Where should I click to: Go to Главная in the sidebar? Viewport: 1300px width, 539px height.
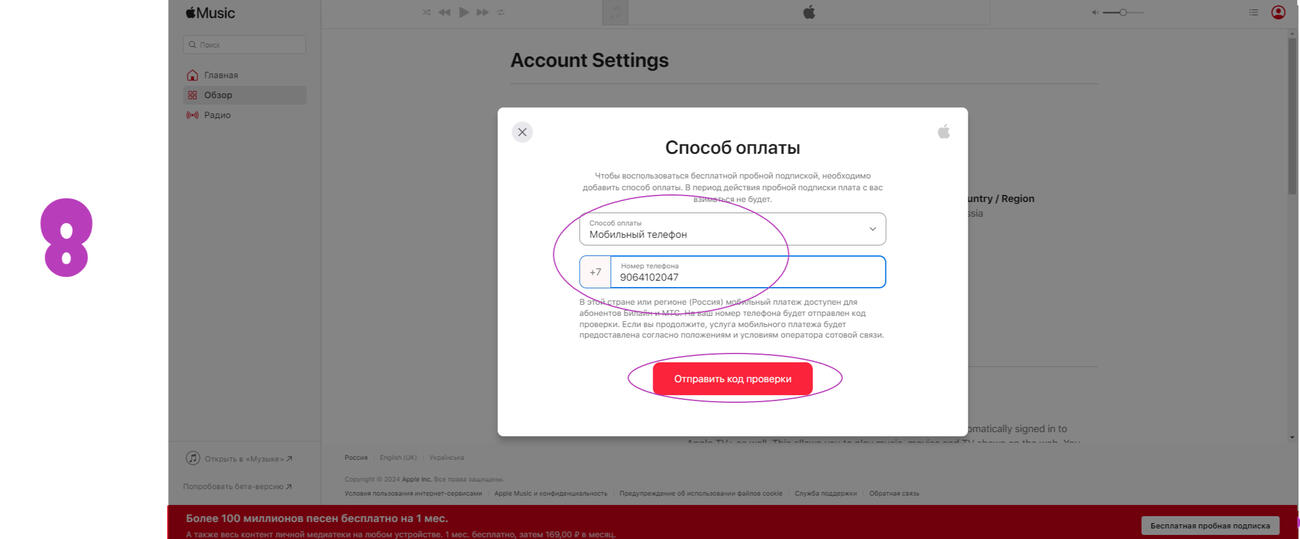(x=220, y=75)
